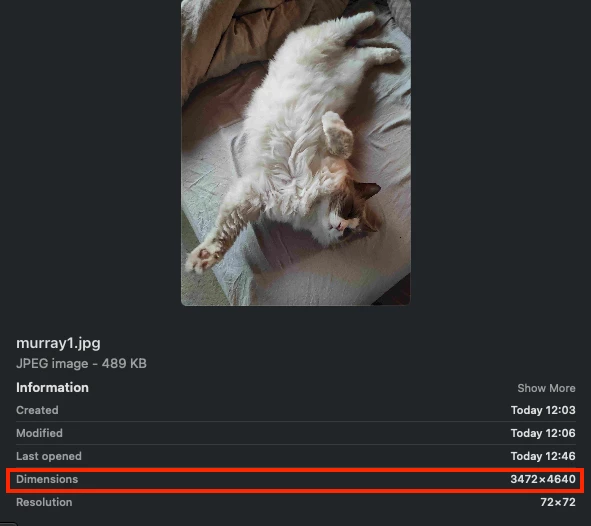The width and height of the screenshot is (591, 526).
Task: Select the Modified row label
Action: click(40, 433)
